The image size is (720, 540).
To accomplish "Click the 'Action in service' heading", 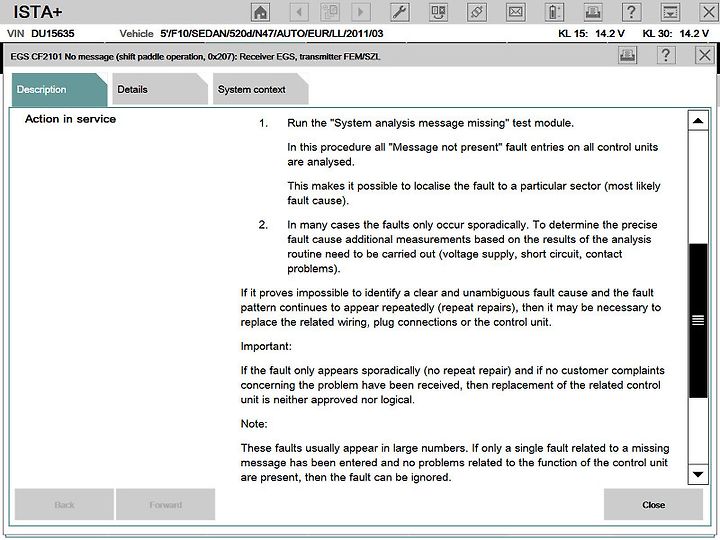I will [x=70, y=119].
